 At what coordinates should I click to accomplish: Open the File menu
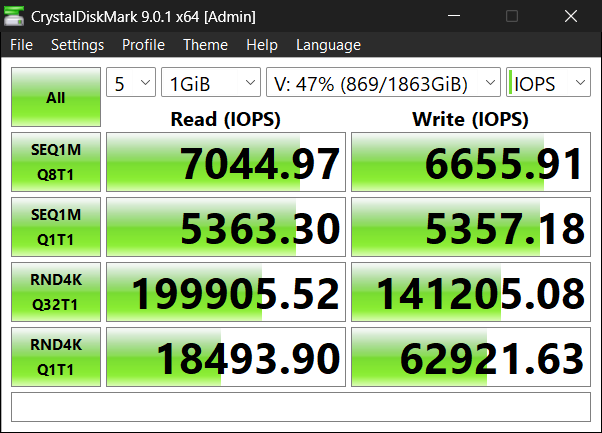[22, 45]
